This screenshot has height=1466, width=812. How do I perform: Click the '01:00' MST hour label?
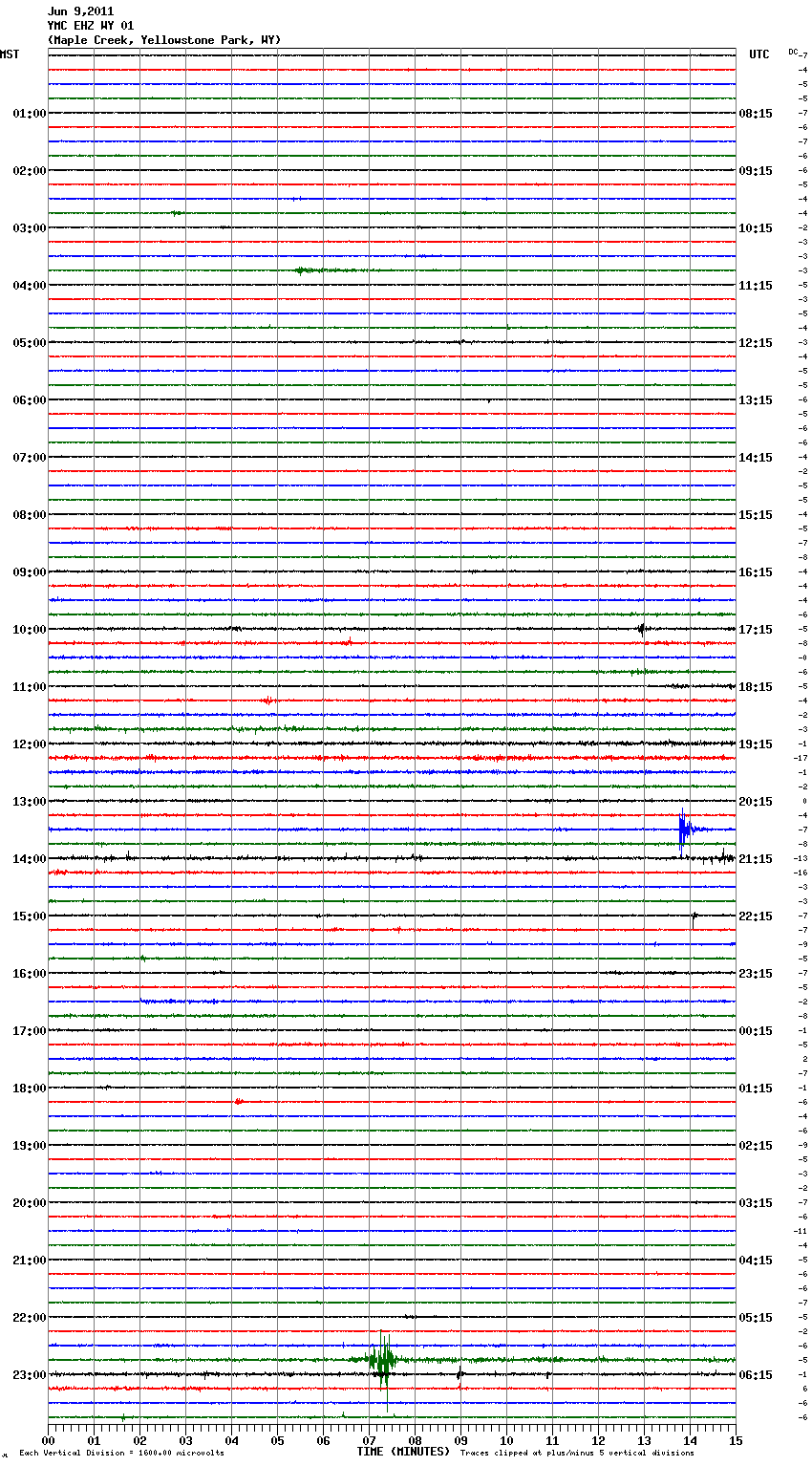[x=30, y=114]
